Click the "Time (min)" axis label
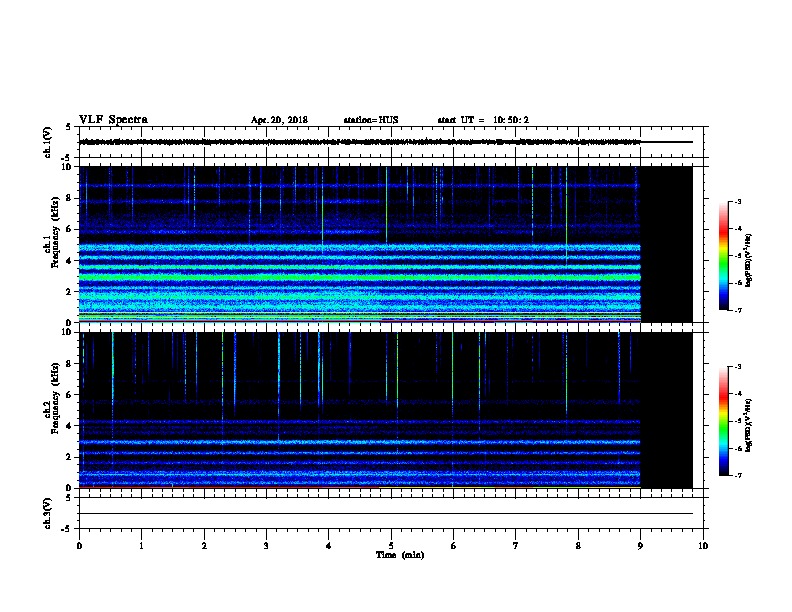The image size is (792, 612). point(400,555)
